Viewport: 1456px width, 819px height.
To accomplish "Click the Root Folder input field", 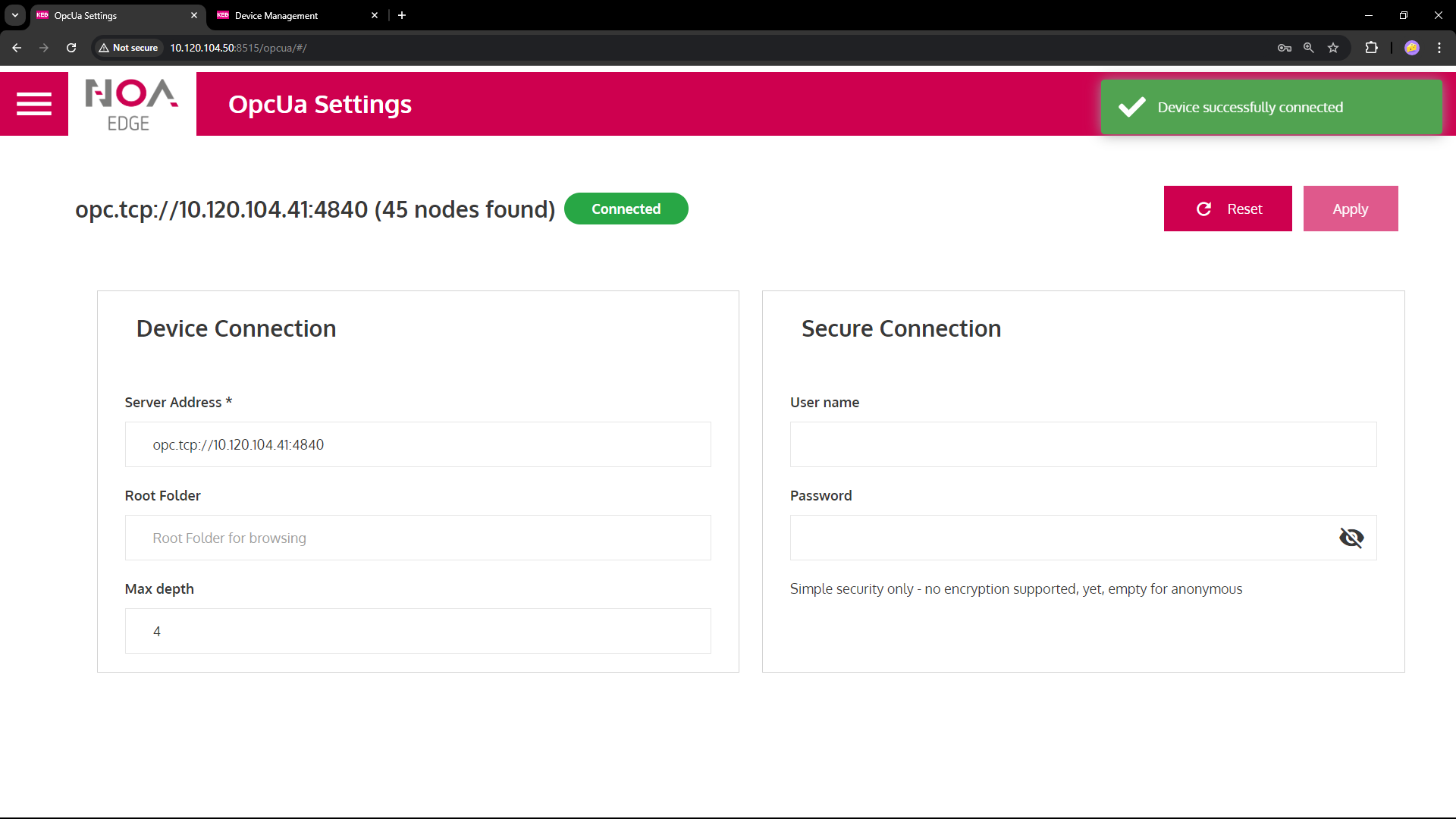I will pos(417,538).
